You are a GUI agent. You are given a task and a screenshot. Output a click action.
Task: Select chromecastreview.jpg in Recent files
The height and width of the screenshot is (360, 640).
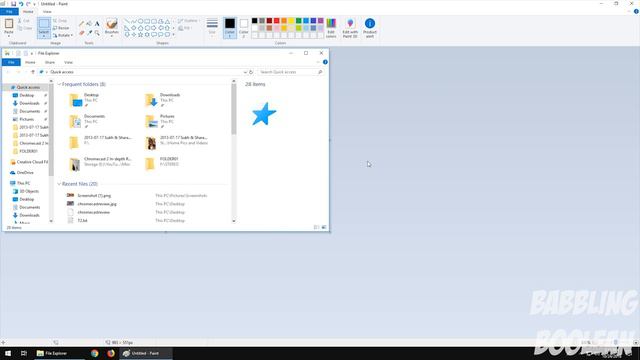pyautogui.click(x=97, y=204)
